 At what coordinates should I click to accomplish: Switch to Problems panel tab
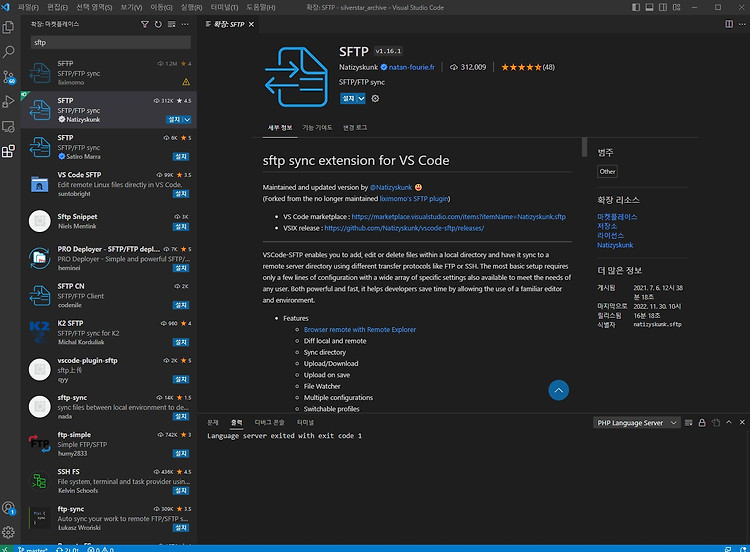click(x=212, y=422)
